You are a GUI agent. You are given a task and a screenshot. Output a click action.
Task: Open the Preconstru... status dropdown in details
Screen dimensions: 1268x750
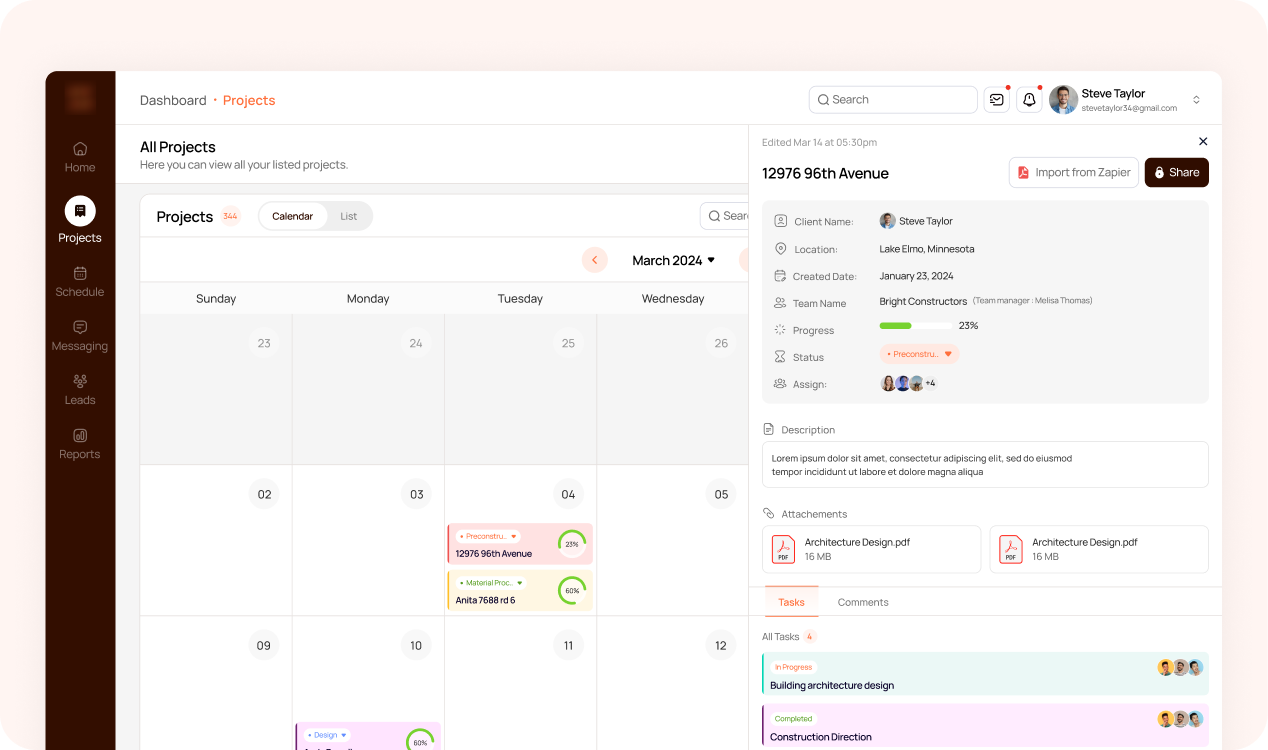tap(919, 354)
